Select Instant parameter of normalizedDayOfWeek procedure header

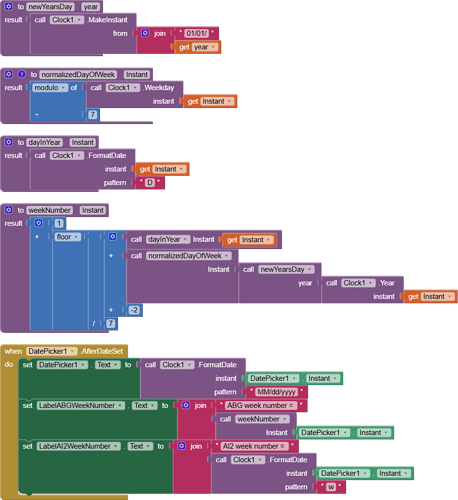point(137,74)
